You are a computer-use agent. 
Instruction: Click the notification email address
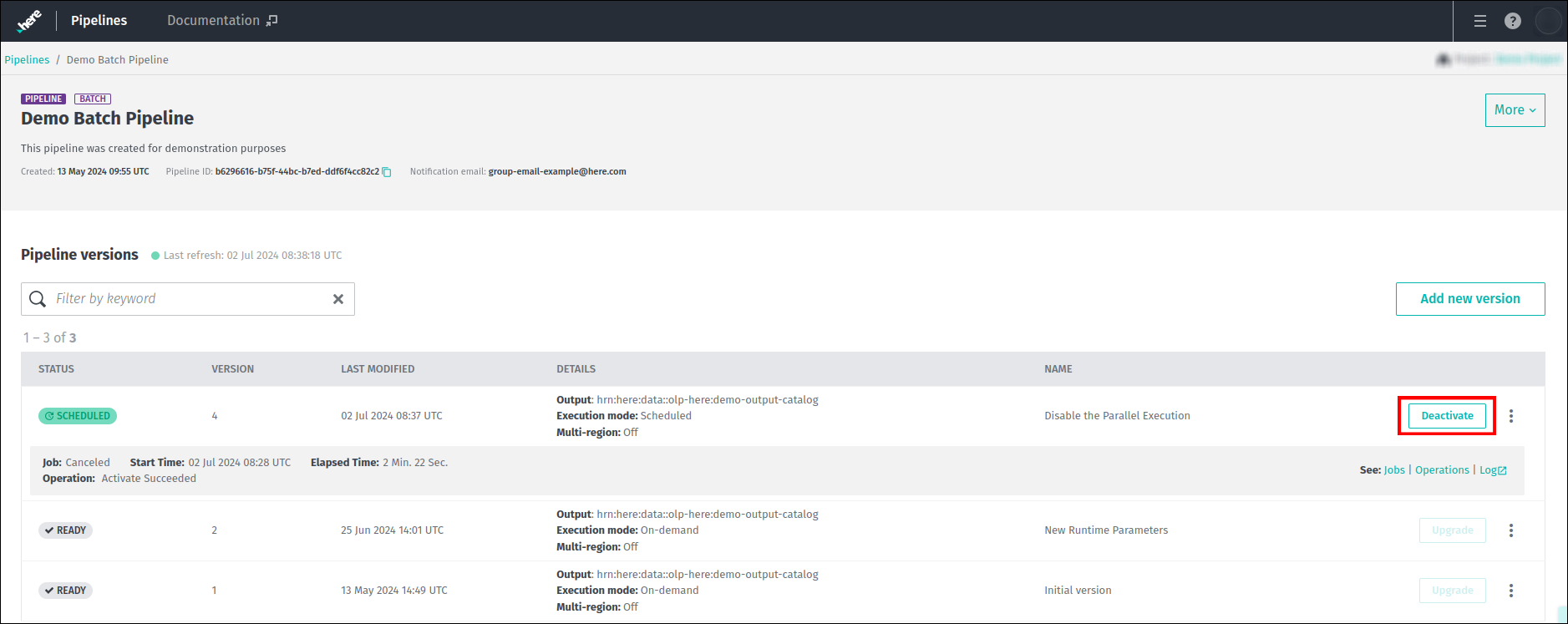(557, 172)
